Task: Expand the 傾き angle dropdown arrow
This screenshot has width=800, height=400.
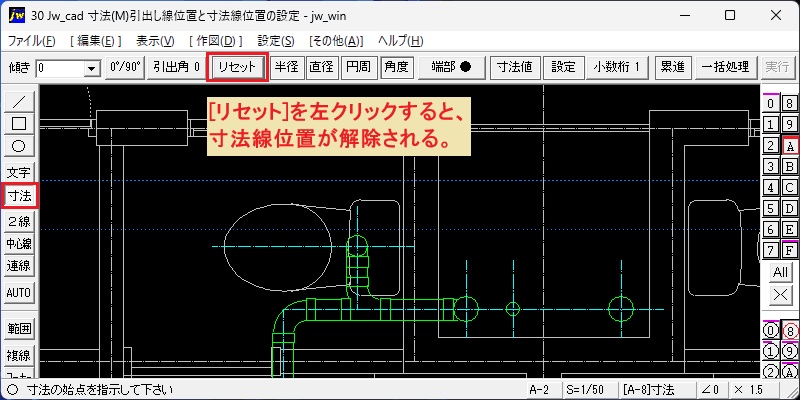Action: coord(92,68)
